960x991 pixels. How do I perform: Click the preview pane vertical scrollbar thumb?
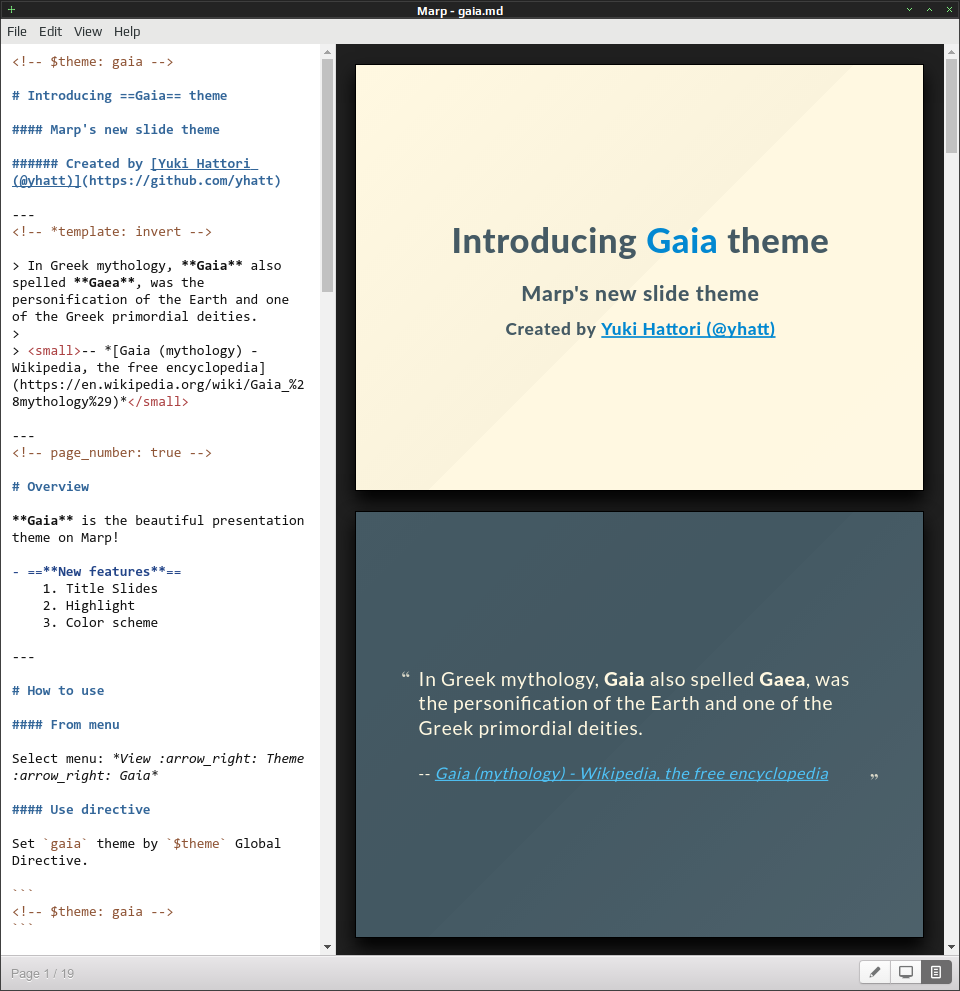pyautogui.click(x=951, y=106)
